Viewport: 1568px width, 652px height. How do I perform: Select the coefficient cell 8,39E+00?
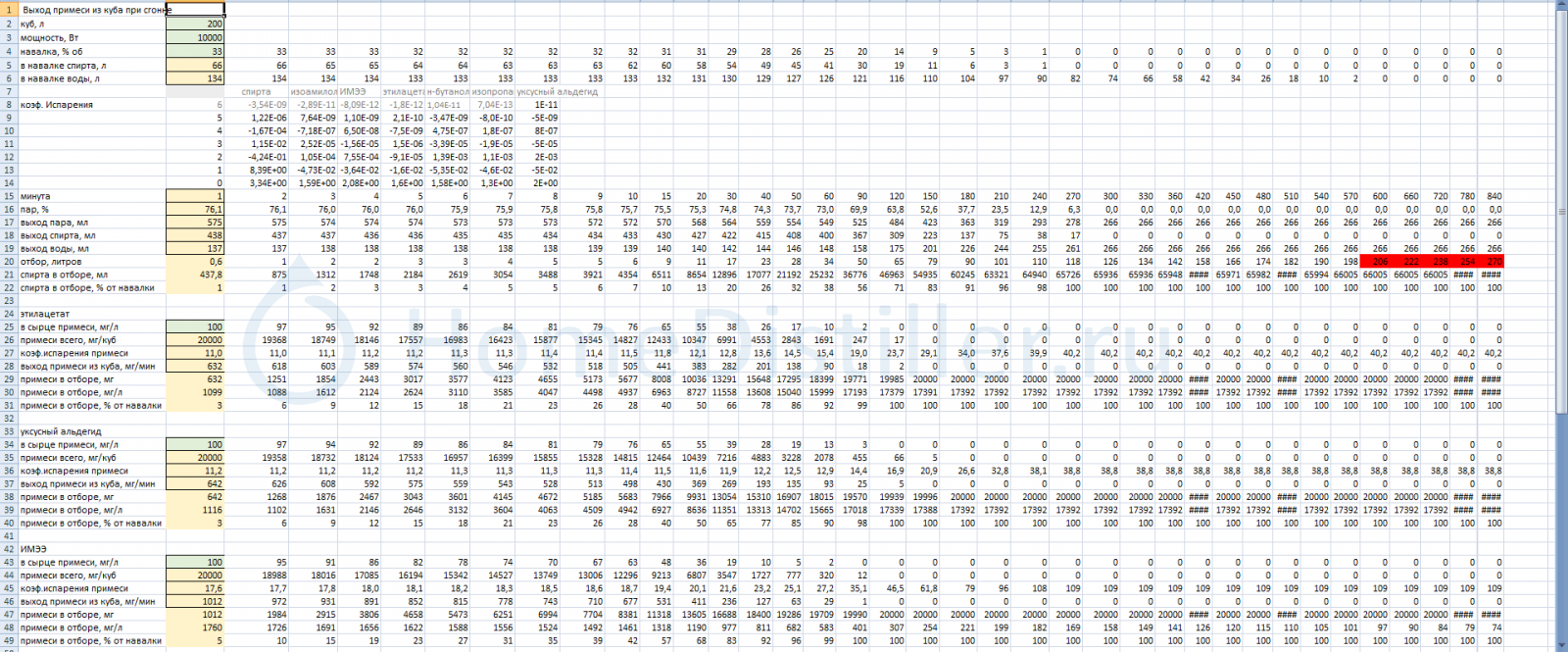[257, 170]
